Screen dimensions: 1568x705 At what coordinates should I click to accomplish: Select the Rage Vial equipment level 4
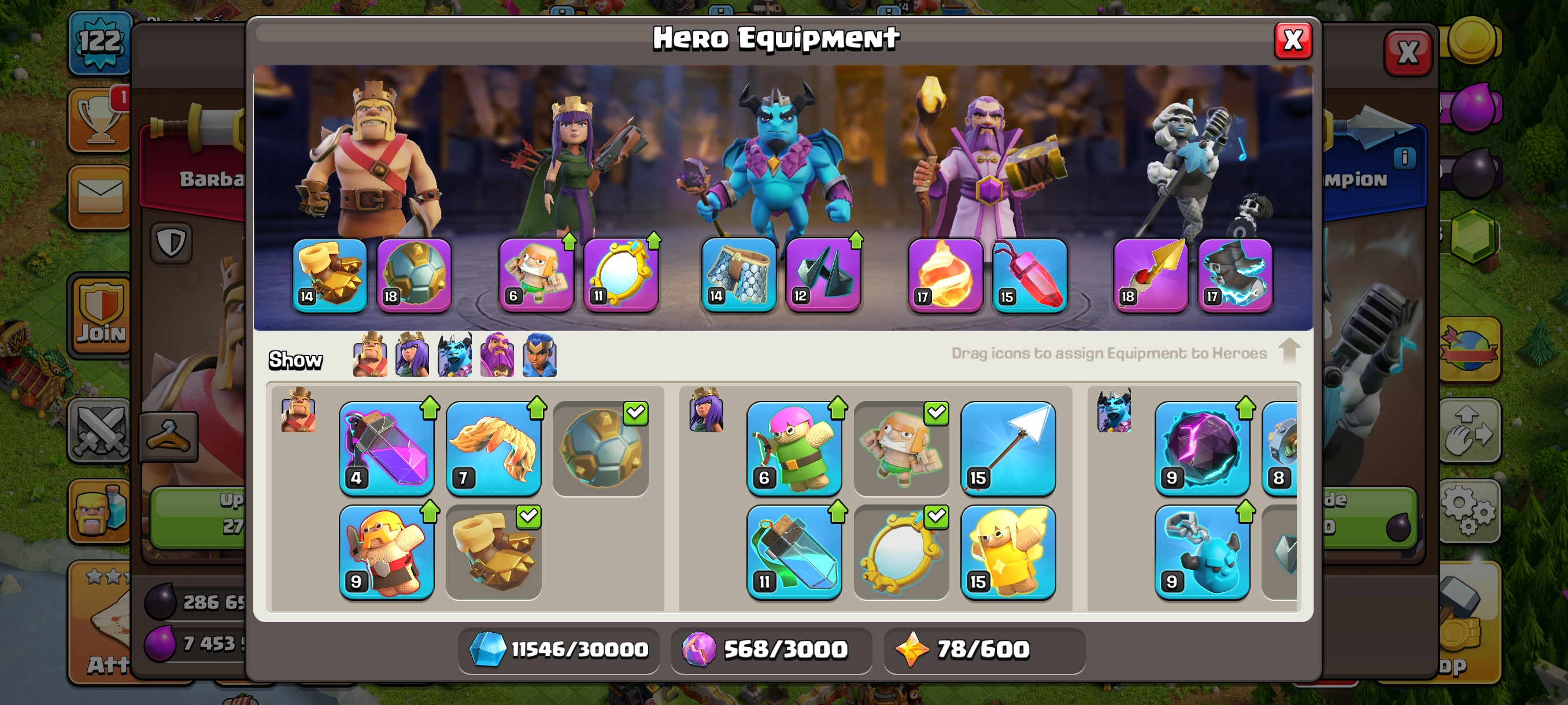[x=387, y=448]
